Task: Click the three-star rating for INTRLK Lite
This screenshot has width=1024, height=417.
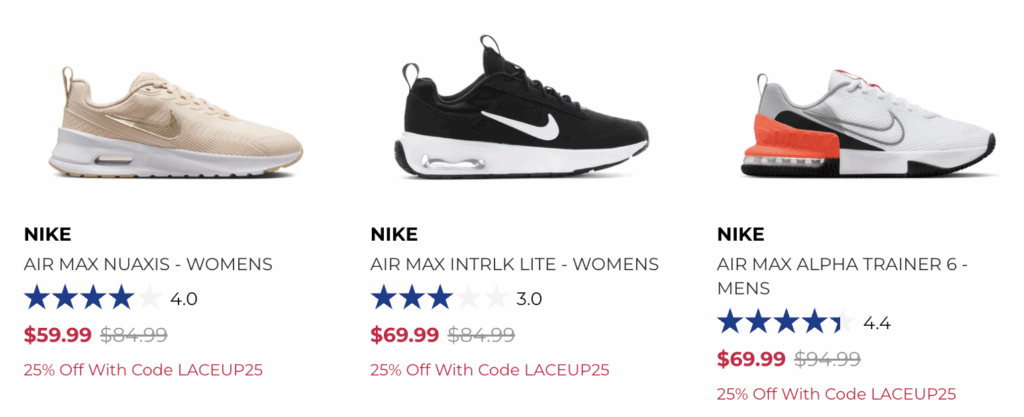Action: coord(439,298)
